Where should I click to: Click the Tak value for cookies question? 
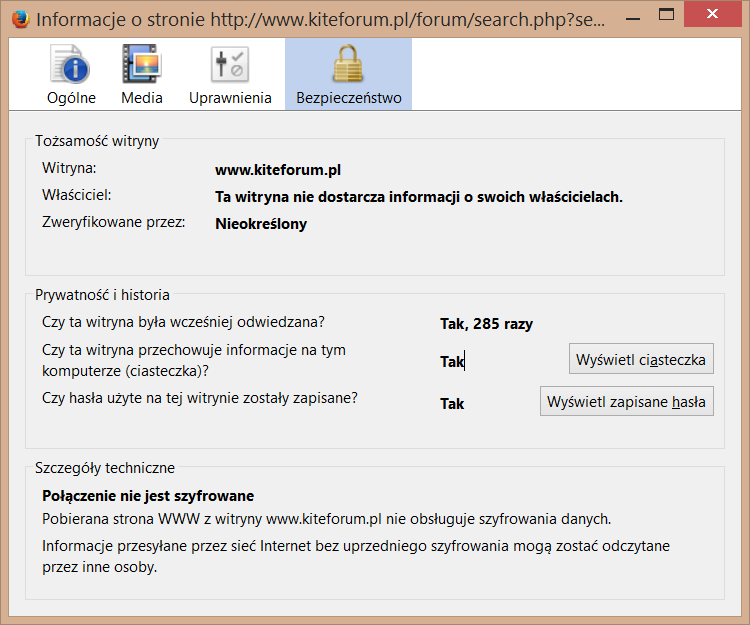coord(452,362)
